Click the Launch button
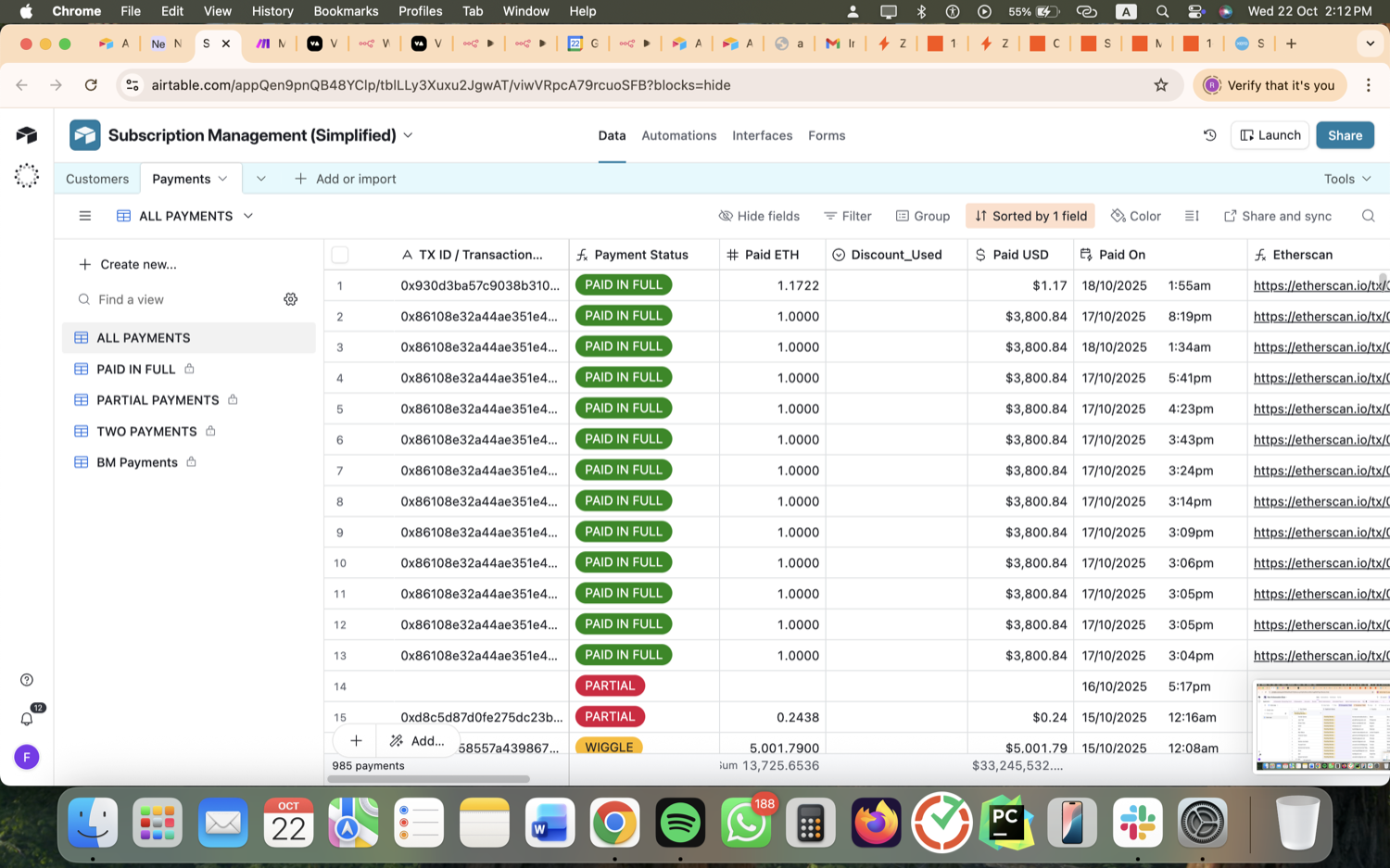 [x=1270, y=135]
